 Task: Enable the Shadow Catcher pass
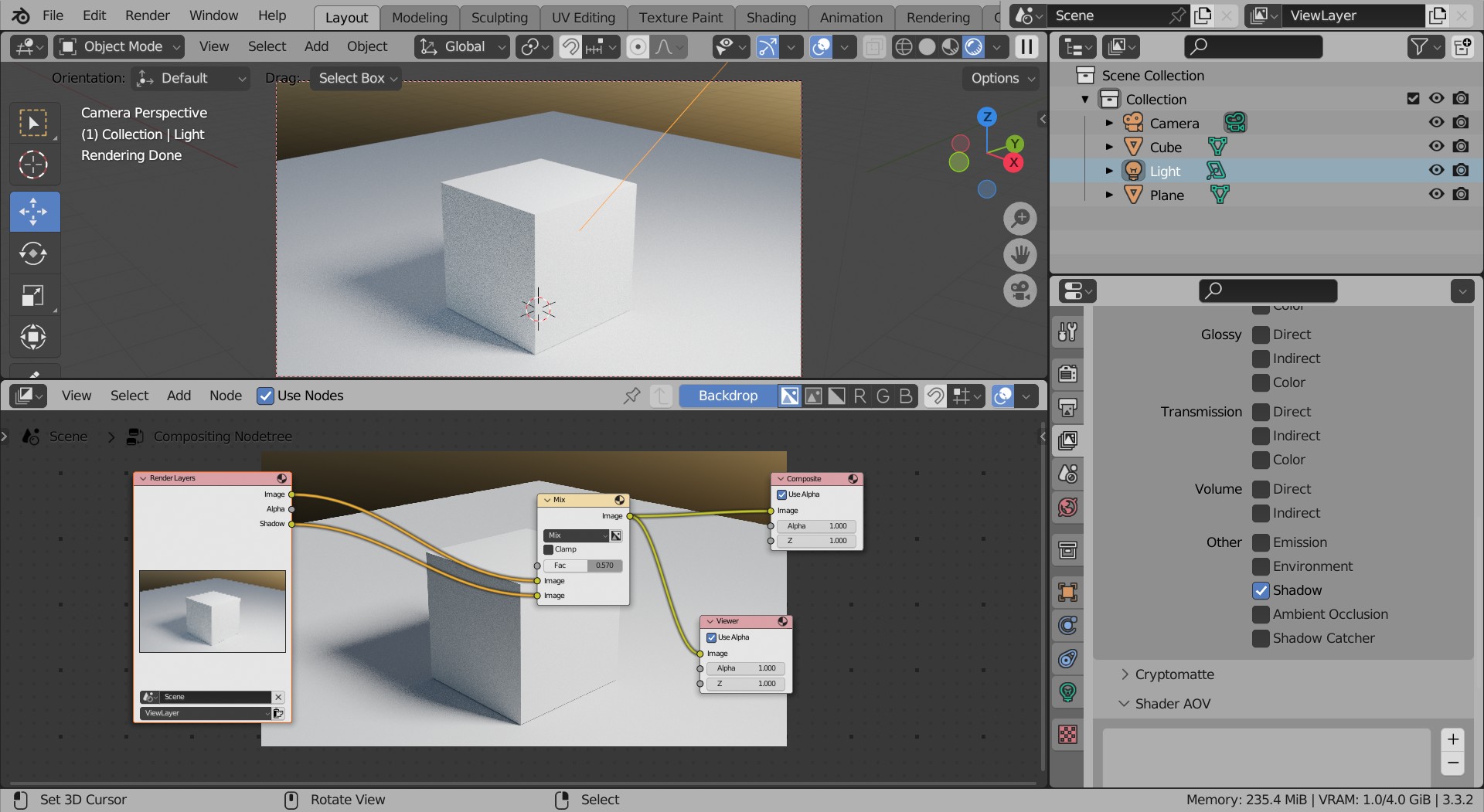pos(1261,638)
